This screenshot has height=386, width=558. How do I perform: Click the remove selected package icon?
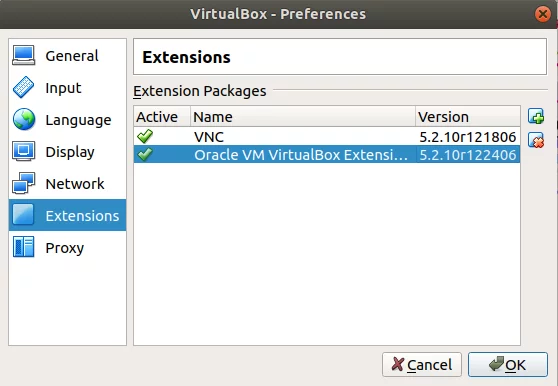[x=536, y=140]
